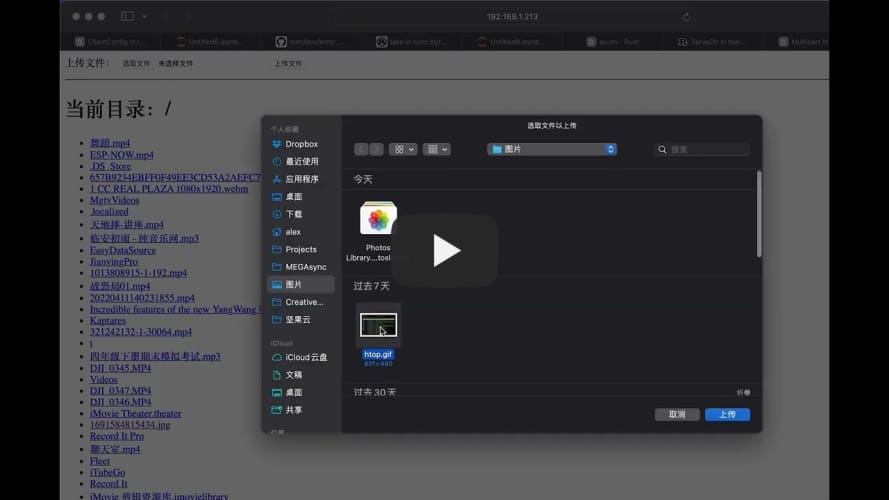This screenshot has height=500, width=889.
Task: Click the 取消 cancel button
Action: tap(677, 414)
